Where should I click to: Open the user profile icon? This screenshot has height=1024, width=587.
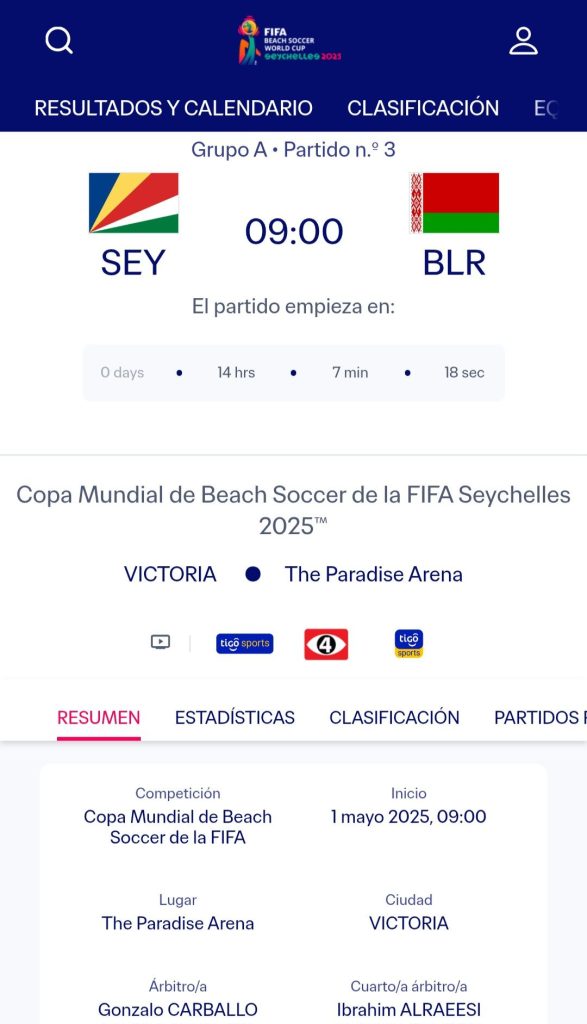pyautogui.click(x=523, y=40)
